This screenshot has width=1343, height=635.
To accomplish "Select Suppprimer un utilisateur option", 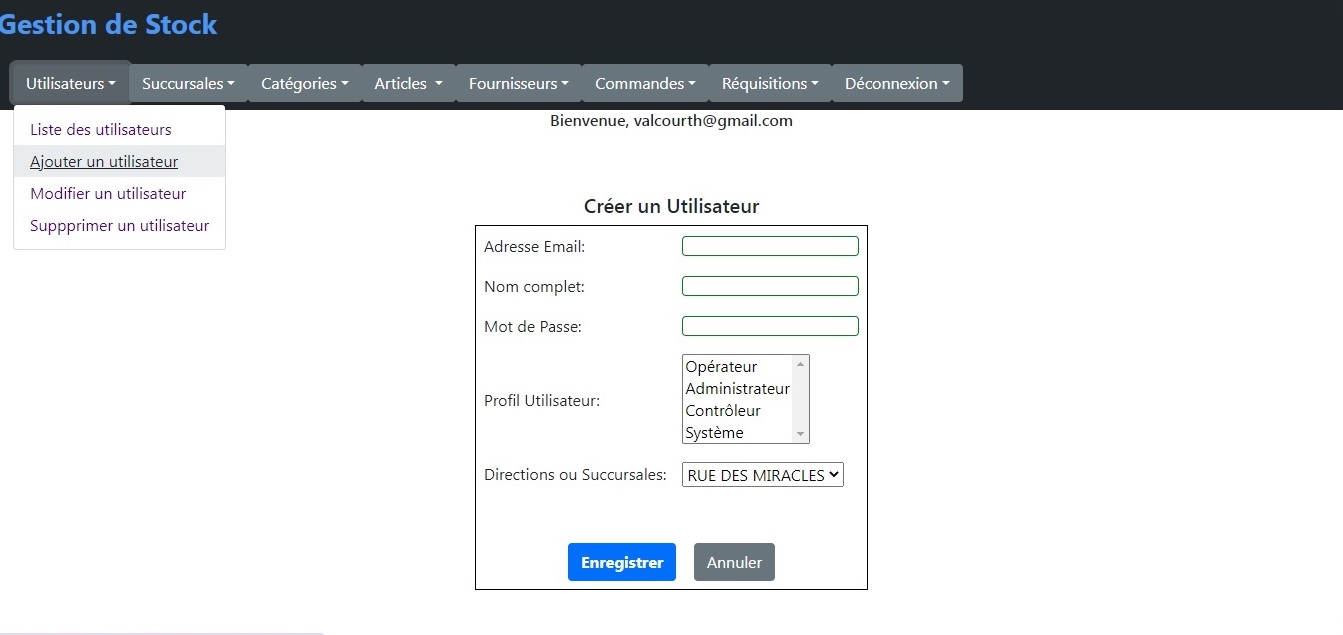I will [119, 226].
